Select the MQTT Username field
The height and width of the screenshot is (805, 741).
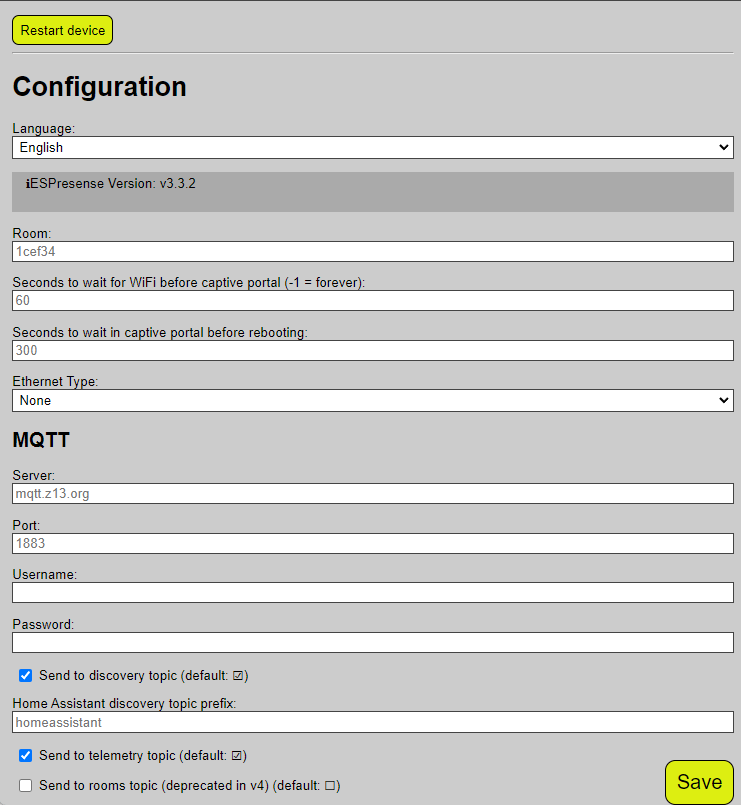click(x=370, y=592)
